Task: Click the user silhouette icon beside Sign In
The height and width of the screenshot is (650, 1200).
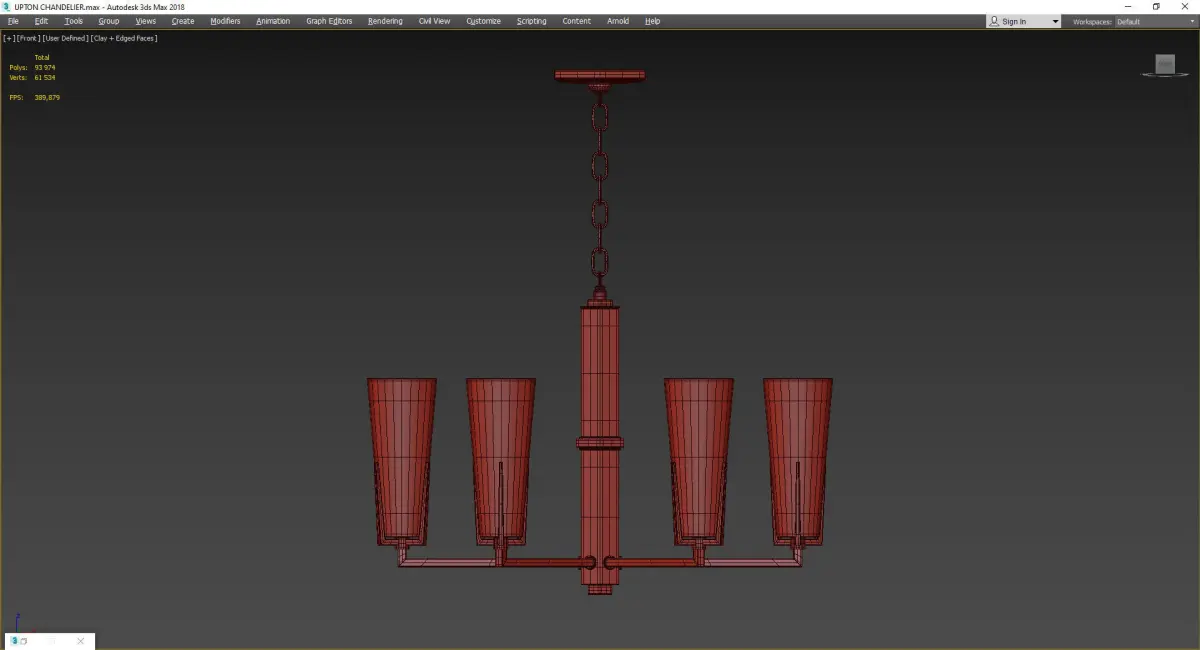Action: 994,21
